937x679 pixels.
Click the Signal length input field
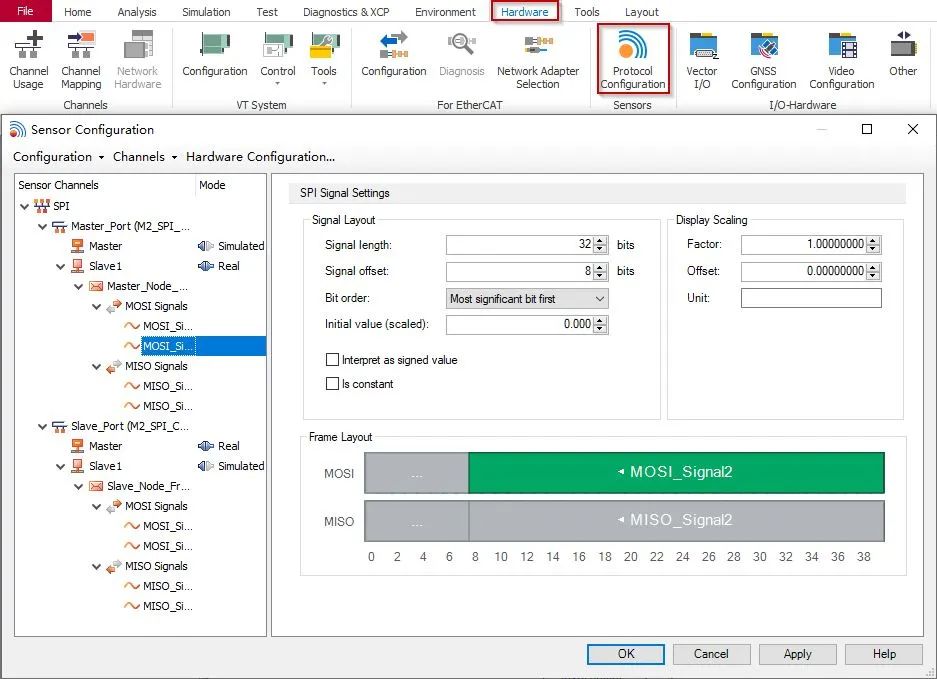520,244
